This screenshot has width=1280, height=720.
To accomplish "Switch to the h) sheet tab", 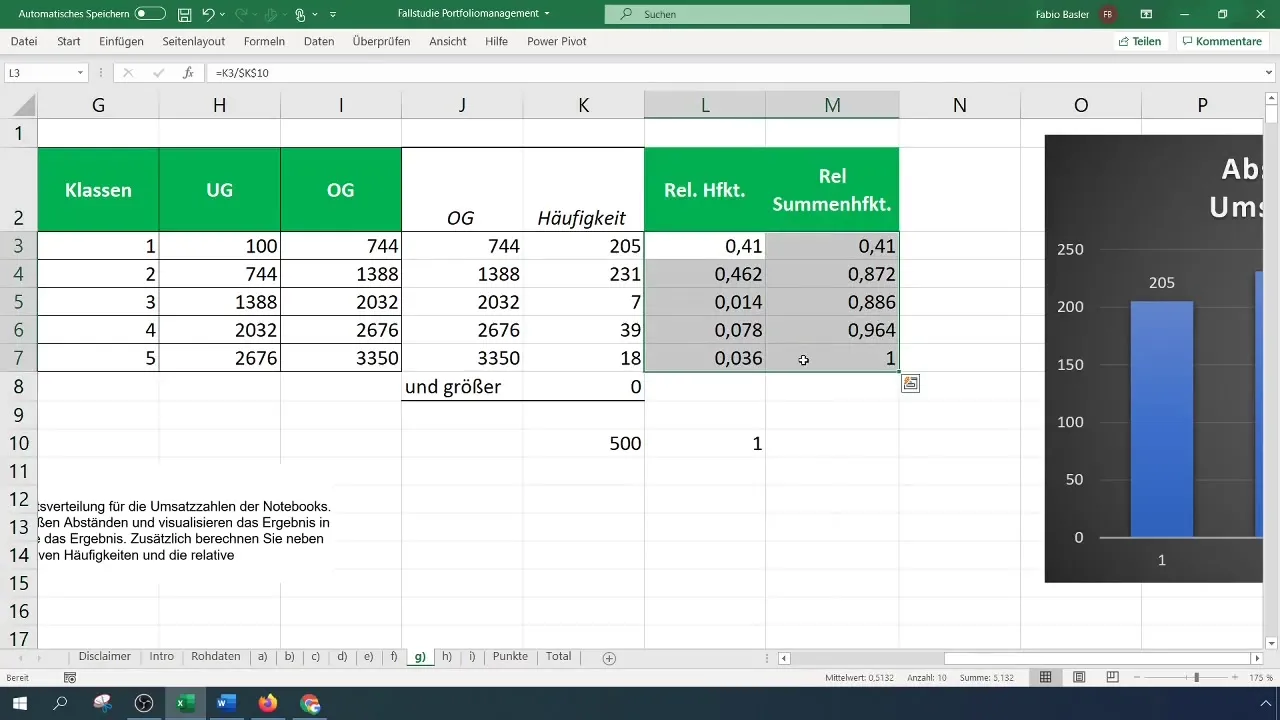I will (447, 657).
